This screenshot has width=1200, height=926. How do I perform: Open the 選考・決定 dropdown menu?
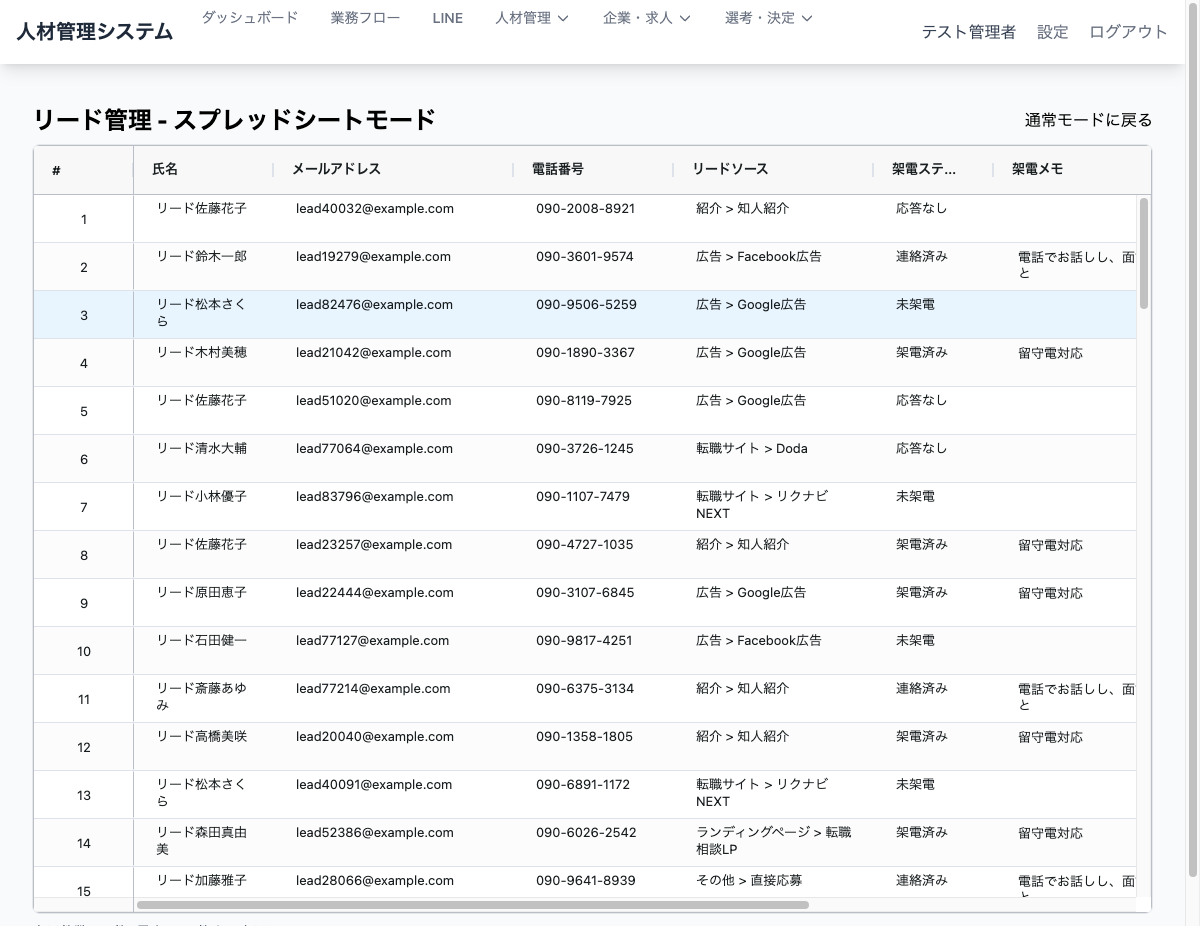[x=766, y=17]
